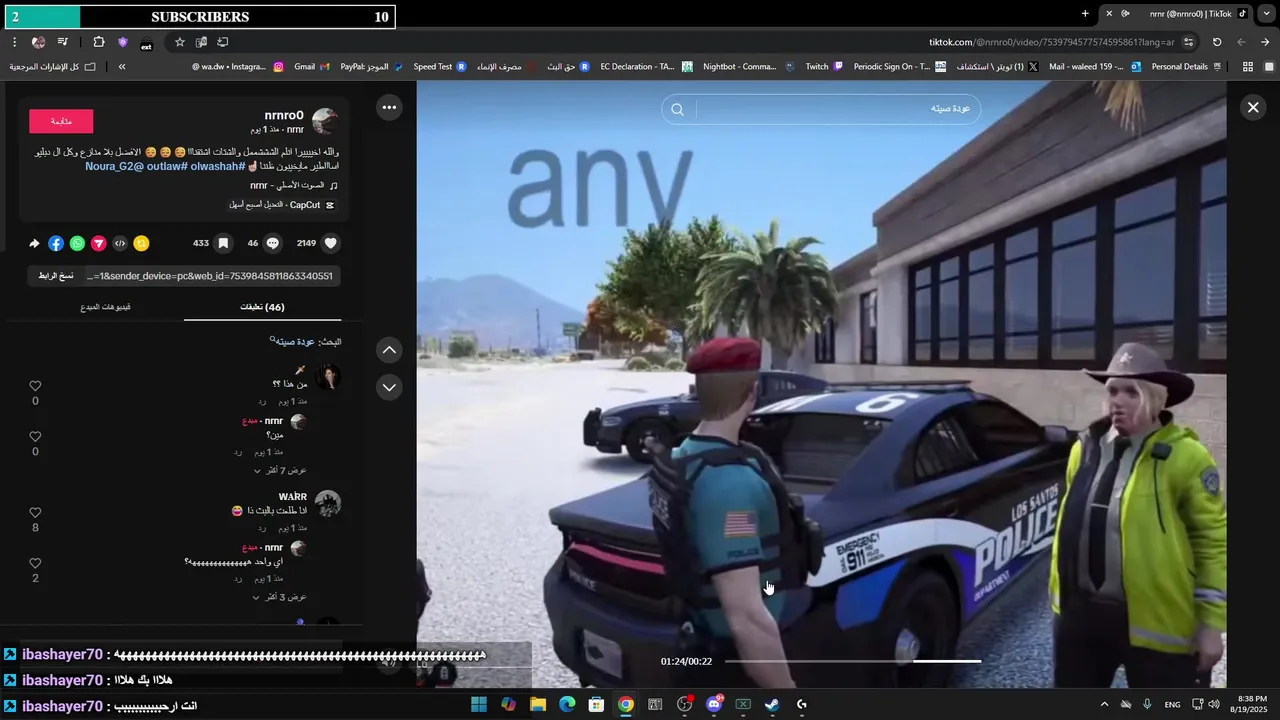Close the video viewer with the X button
1280x720 pixels.
tap(1253, 107)
